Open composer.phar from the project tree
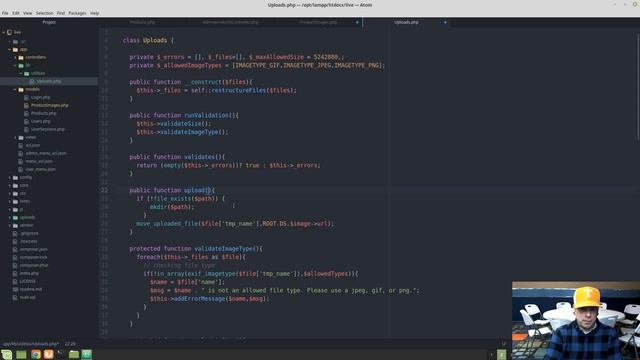Screen dimensions: 640x360 (x=34, y=265)
